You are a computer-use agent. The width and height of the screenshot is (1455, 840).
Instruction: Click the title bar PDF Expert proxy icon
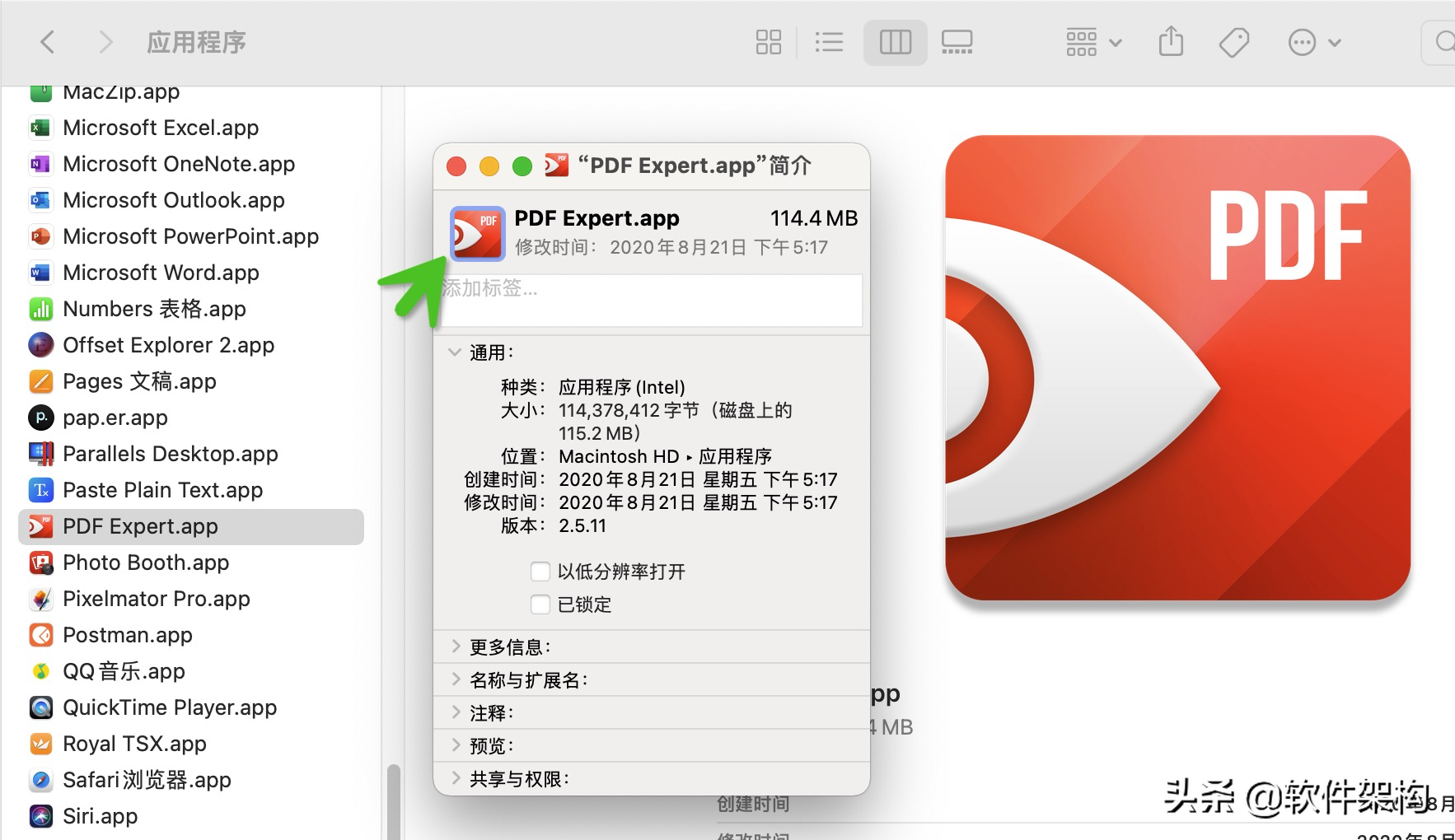coord(557,166)
